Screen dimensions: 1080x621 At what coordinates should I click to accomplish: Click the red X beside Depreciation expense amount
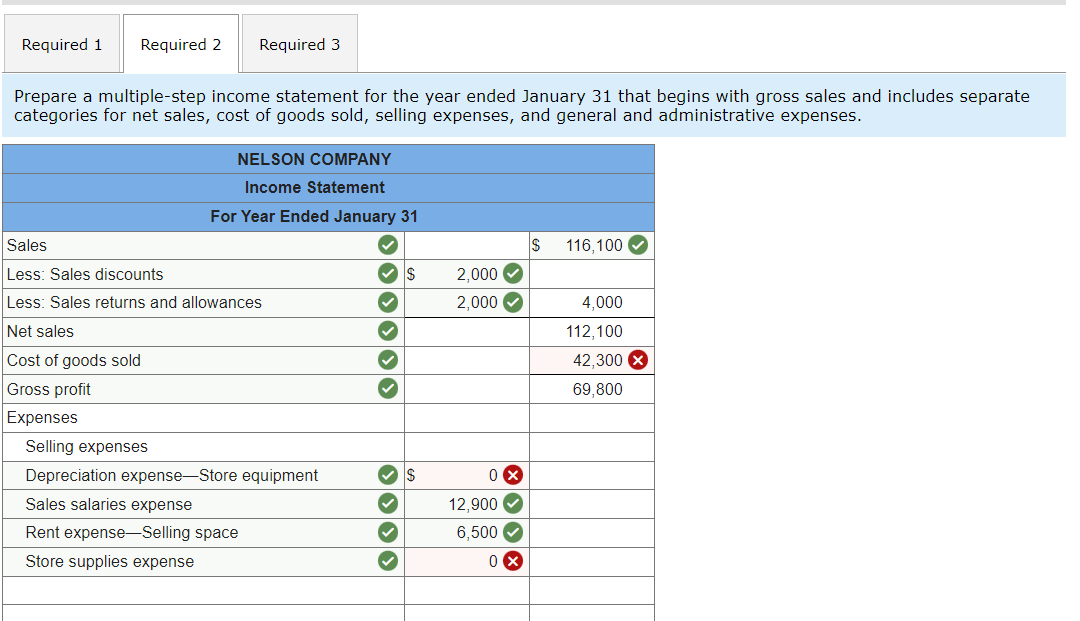pos(513,475)
